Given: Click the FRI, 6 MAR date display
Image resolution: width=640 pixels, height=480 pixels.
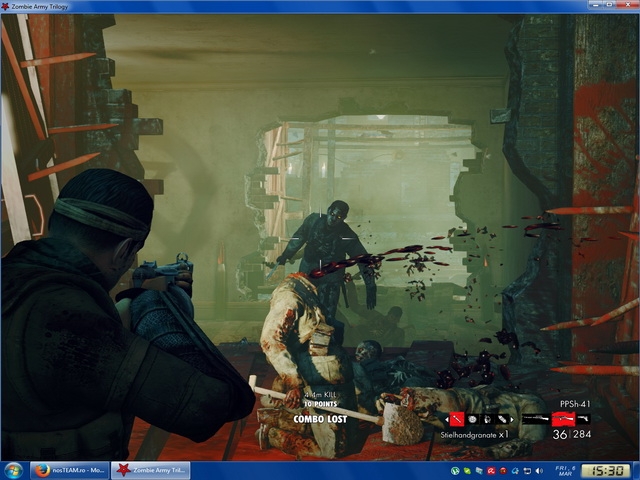Looking at the screenshot, I should click(x=565, y=471).
